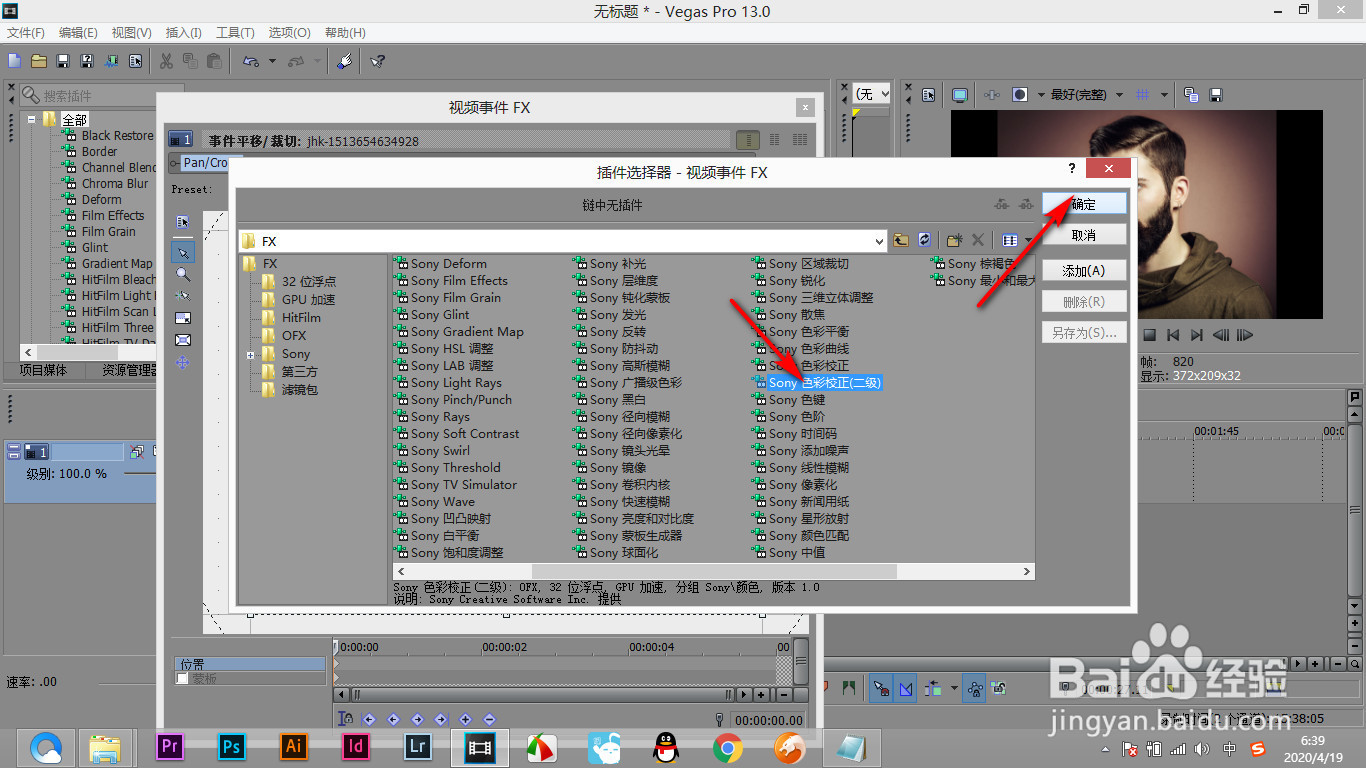Click the up one level folder icon

click(x=901, y=241)
